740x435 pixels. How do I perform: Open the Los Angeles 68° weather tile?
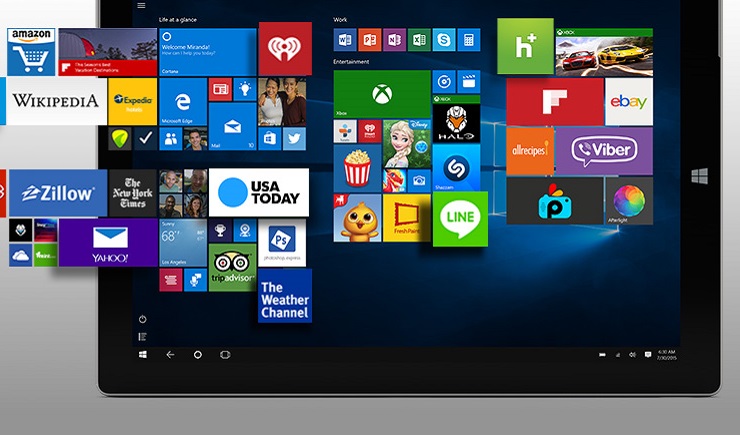click(183, 243)
